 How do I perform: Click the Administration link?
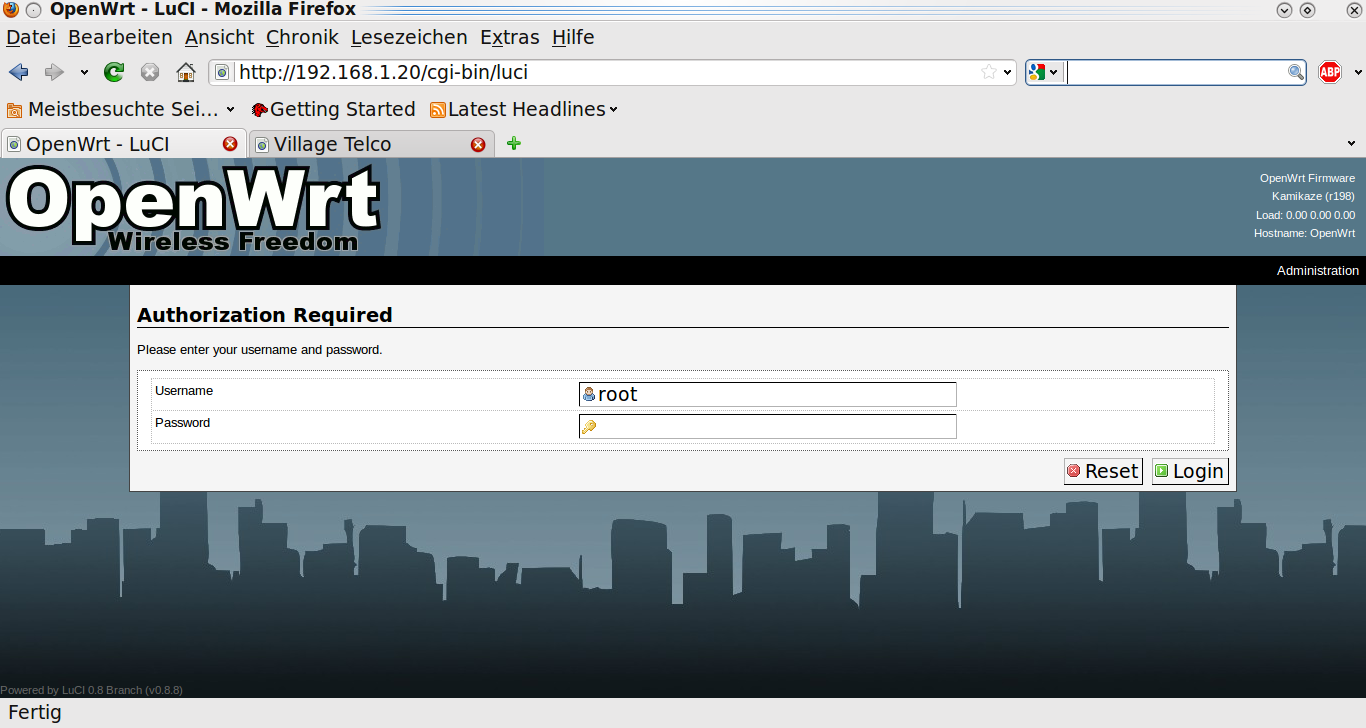pyautogui.click(x=1317, y=271)
